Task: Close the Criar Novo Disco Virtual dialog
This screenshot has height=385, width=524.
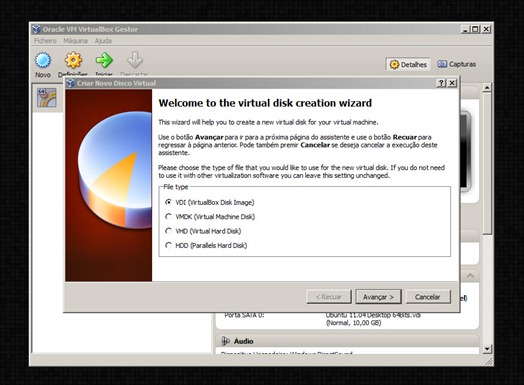Action: 452,83
